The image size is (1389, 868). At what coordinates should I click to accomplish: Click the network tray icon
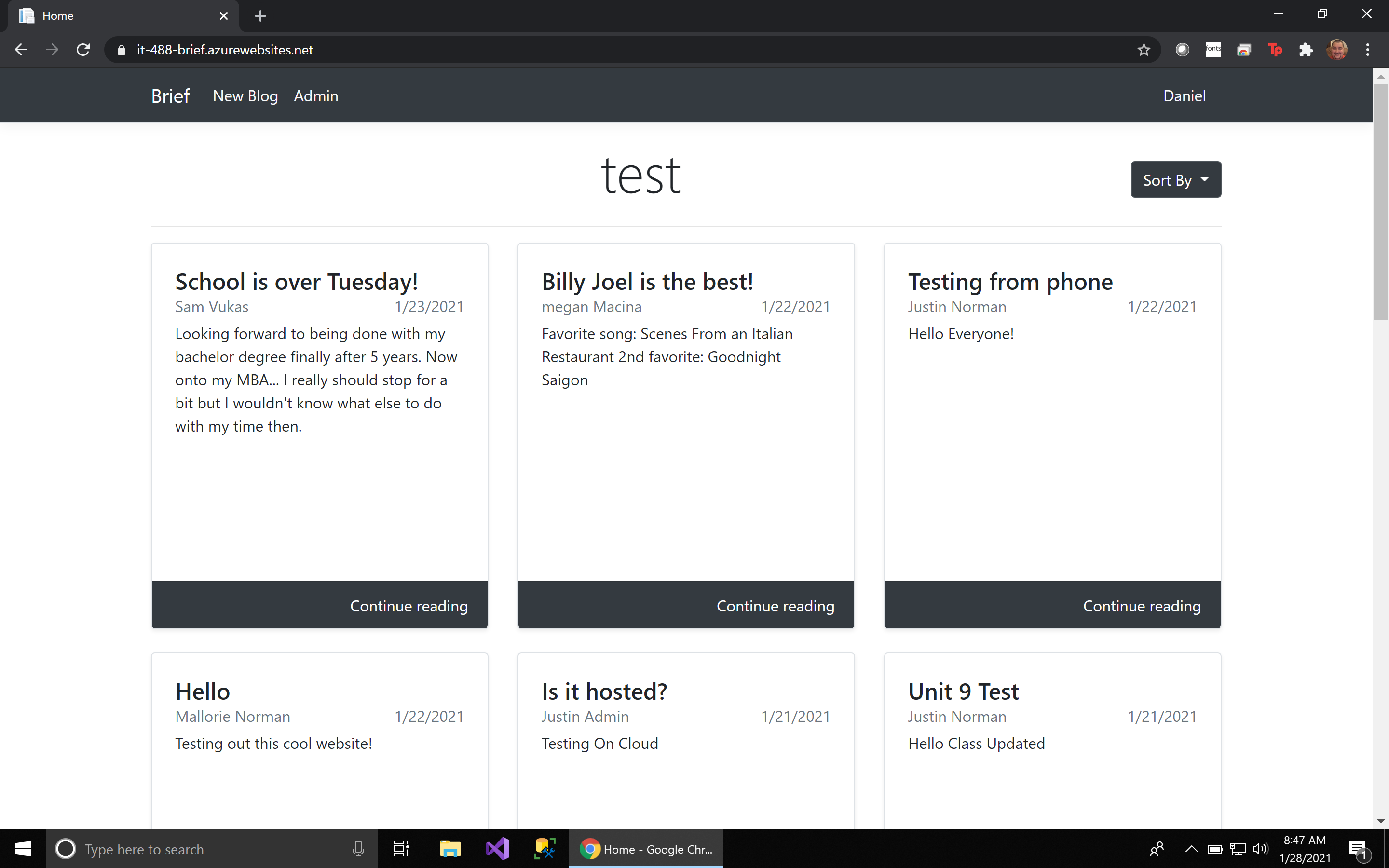coord(1238,849)
